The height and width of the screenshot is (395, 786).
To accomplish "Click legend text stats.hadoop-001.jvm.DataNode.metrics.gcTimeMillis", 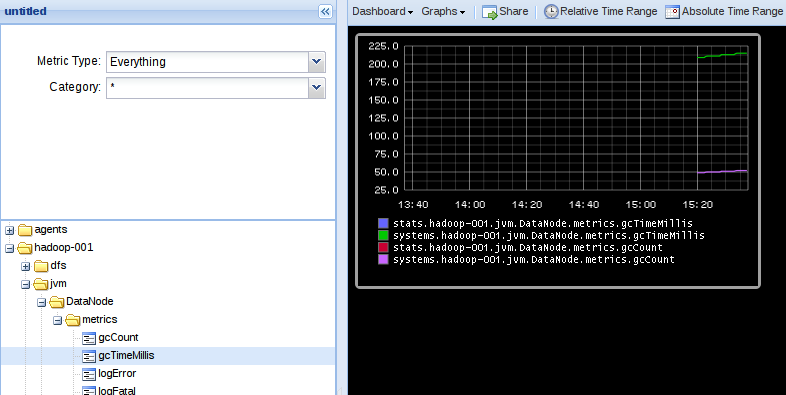I will click(543, 224).
